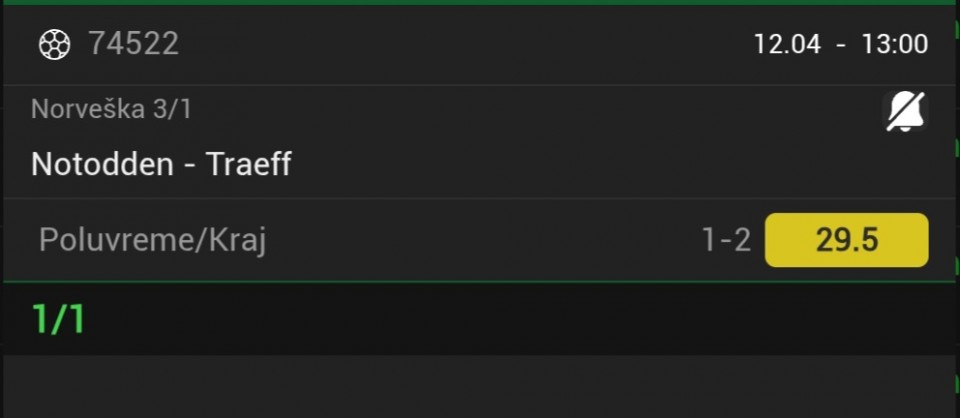Click the green line at the top
Screen dimensions: 960x418
tap(480, 2)
